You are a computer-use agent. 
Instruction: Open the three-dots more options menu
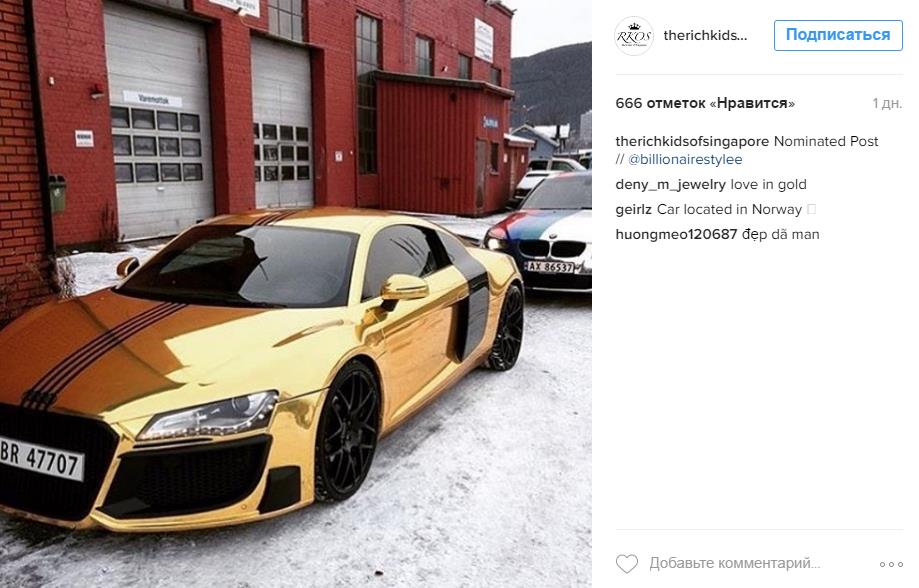point(891,564)
